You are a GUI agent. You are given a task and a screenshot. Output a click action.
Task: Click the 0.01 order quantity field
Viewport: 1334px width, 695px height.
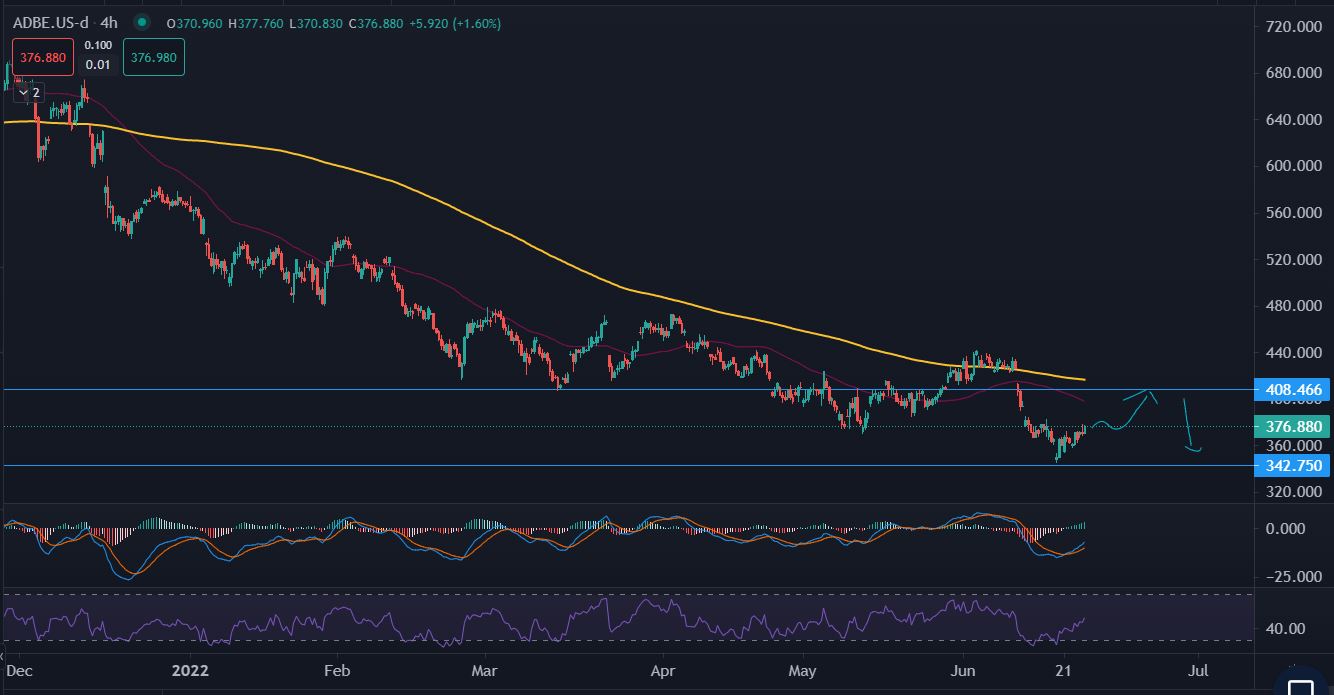[x=97, y=66]
